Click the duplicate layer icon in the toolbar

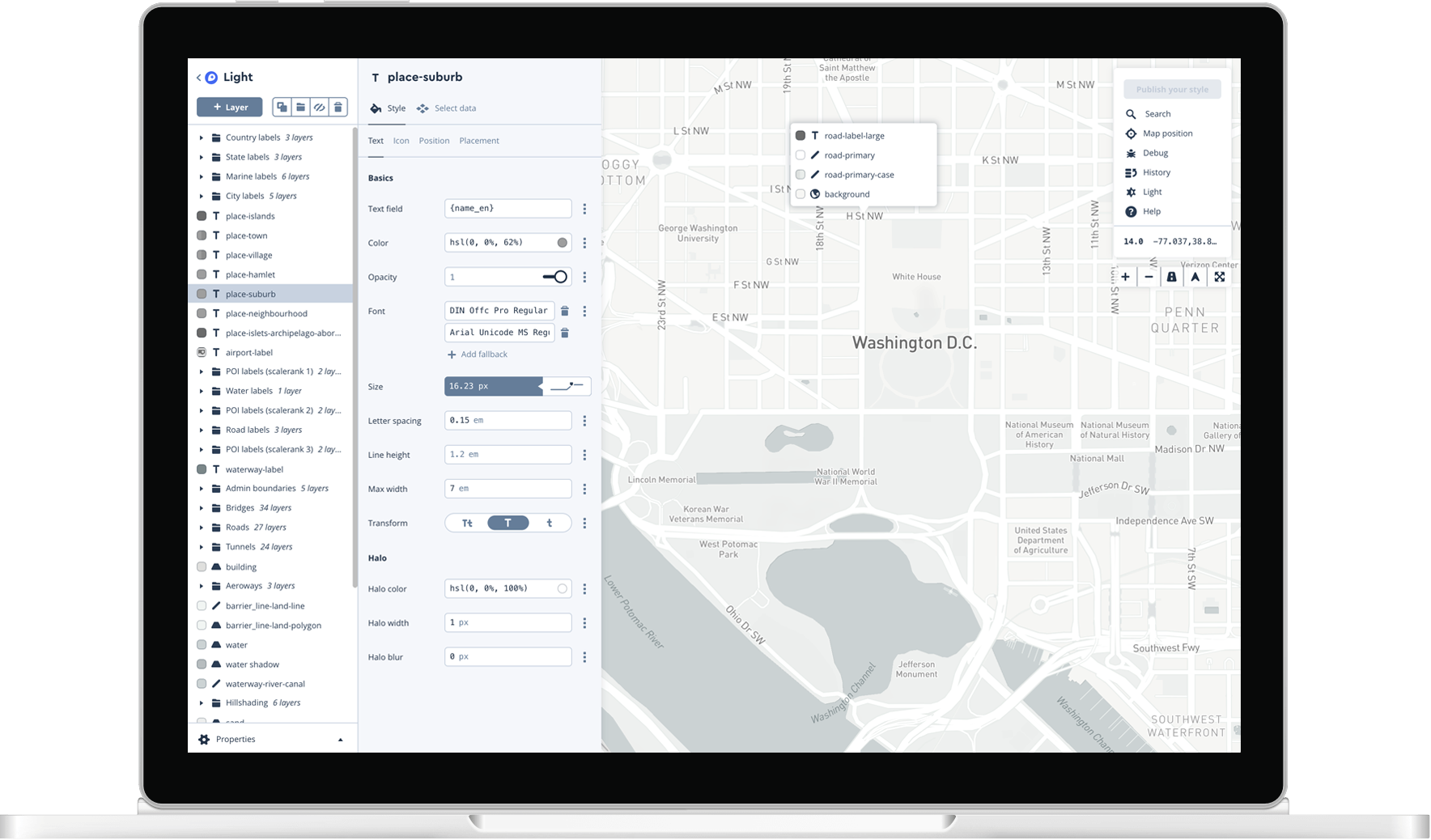coord(282,107)
